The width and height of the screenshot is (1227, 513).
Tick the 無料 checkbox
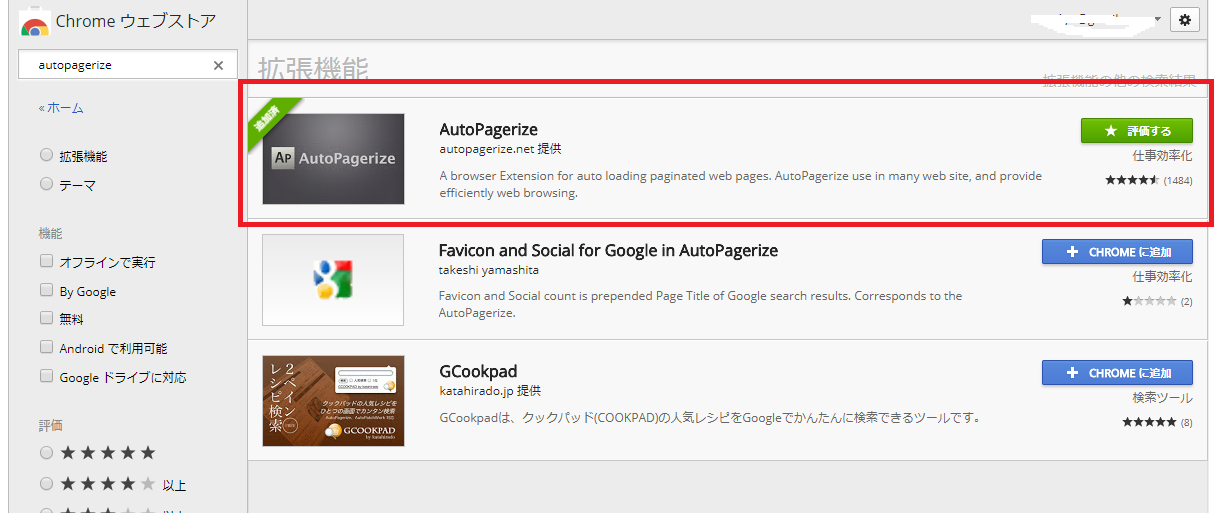[46, 318]
